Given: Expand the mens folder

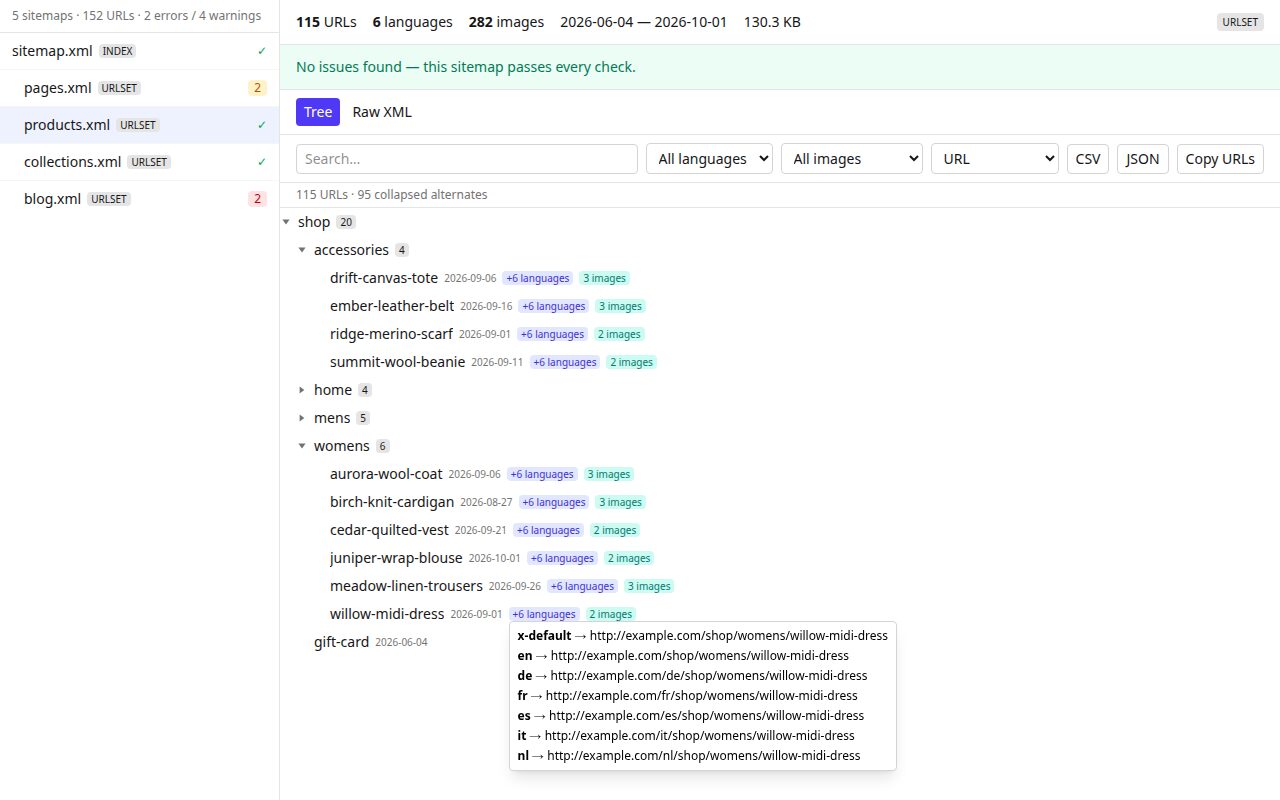Looking at the screenshot, I should tap(302, 418).
